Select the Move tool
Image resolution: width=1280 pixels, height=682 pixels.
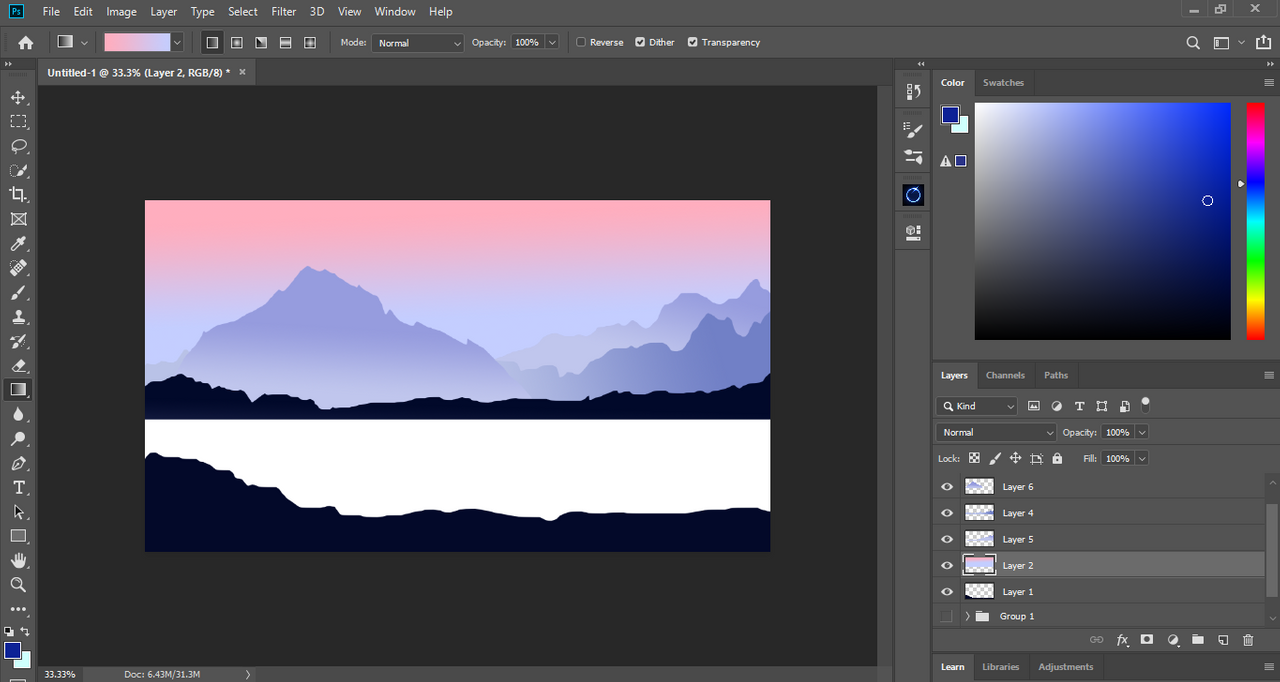click(18, 97)
